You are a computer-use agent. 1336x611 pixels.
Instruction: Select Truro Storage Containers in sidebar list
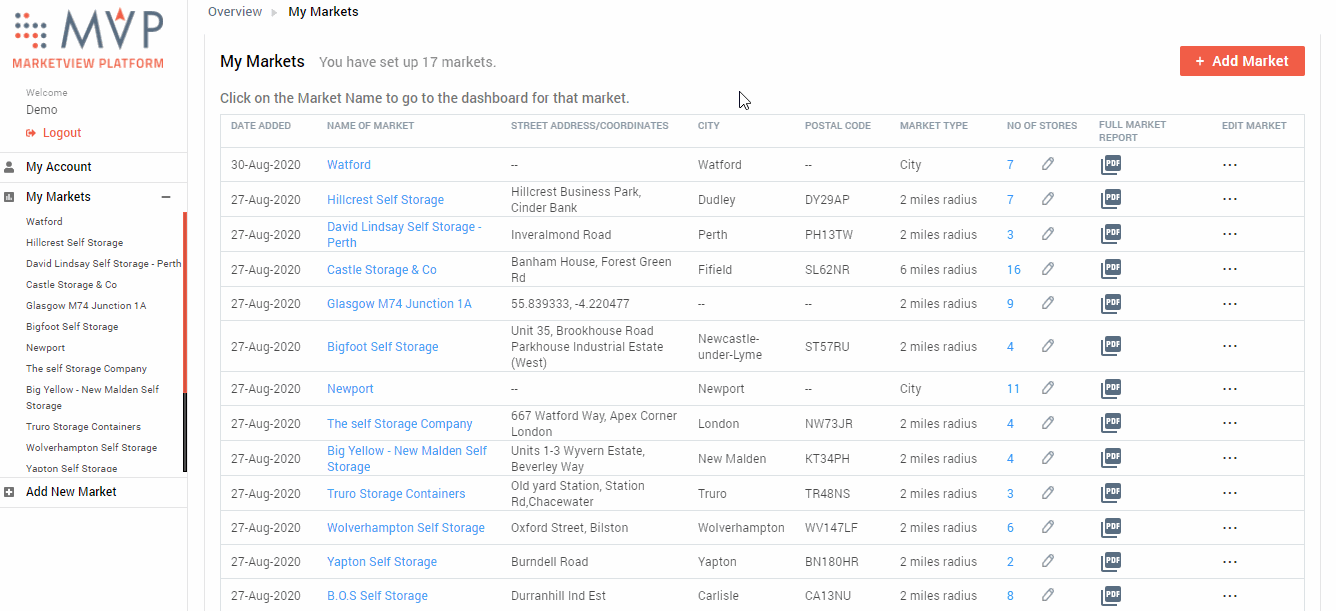click(83, 427)
